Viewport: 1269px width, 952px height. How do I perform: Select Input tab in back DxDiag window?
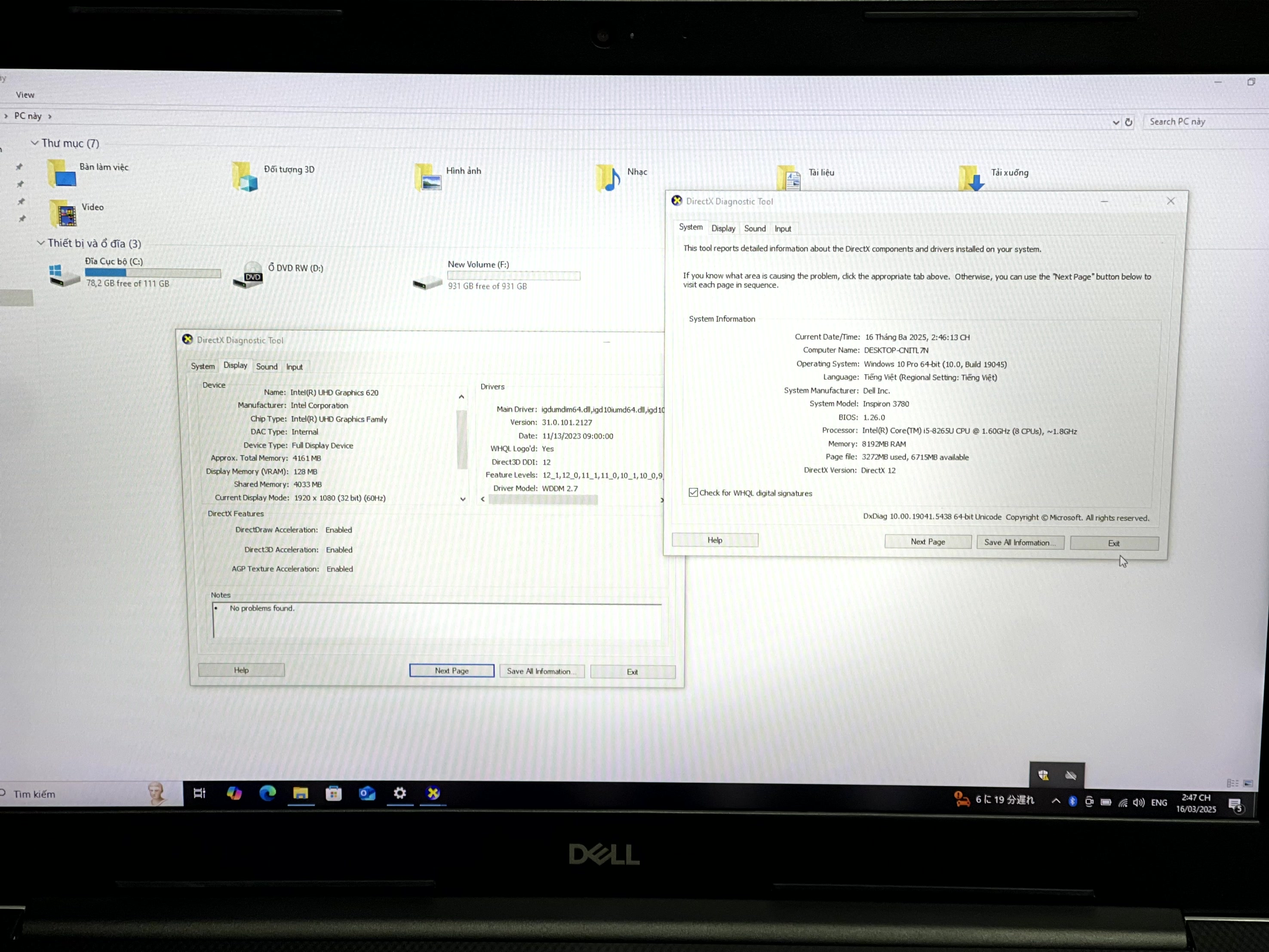294,367
